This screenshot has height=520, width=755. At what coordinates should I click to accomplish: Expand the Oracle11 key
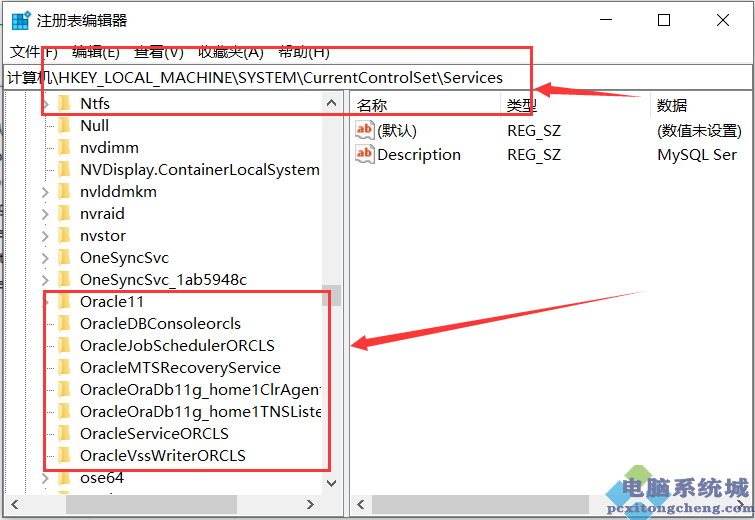pyautogui.click(x=46, y=302)
